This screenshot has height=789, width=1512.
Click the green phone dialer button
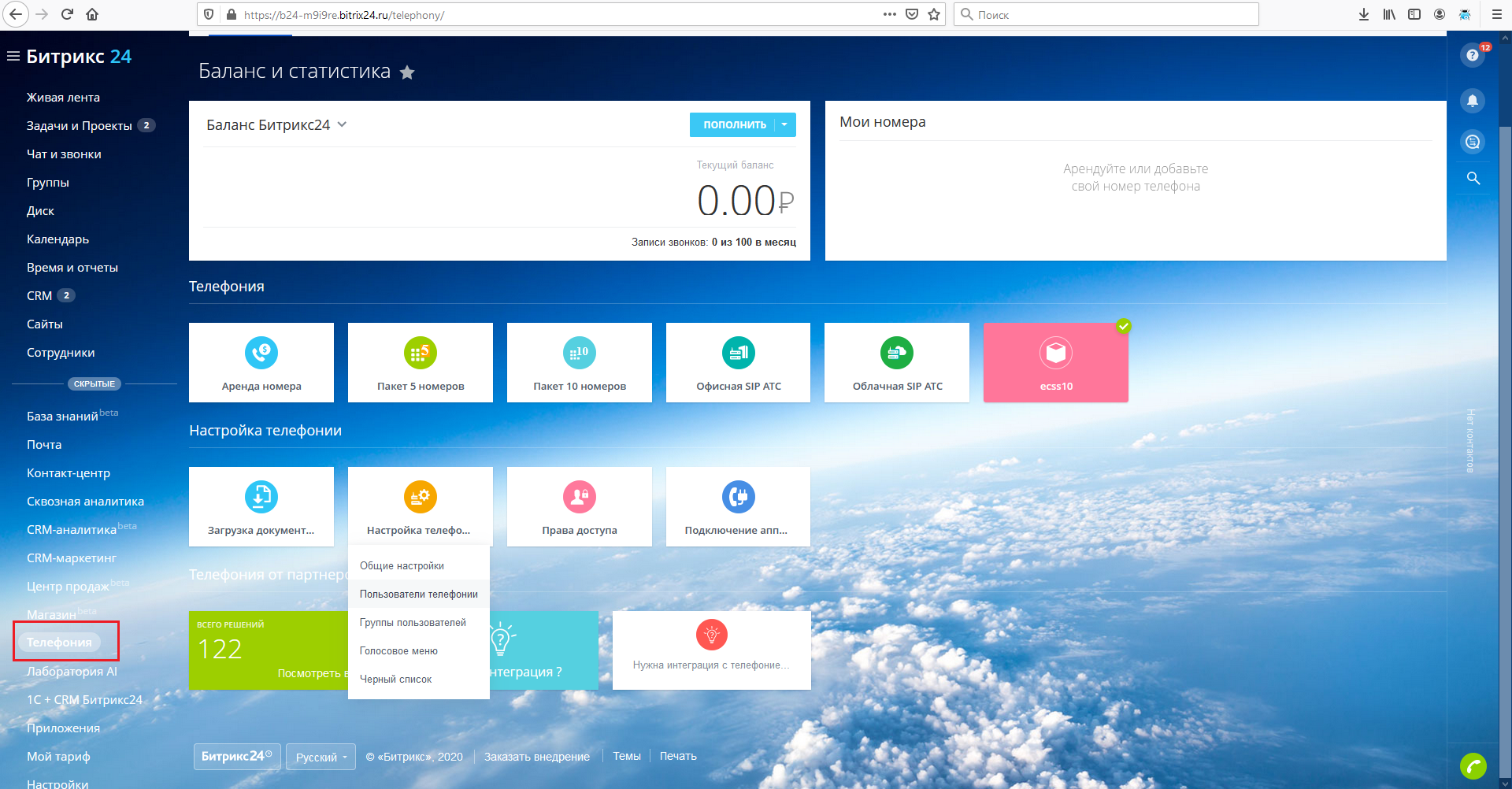[1473, 765]
